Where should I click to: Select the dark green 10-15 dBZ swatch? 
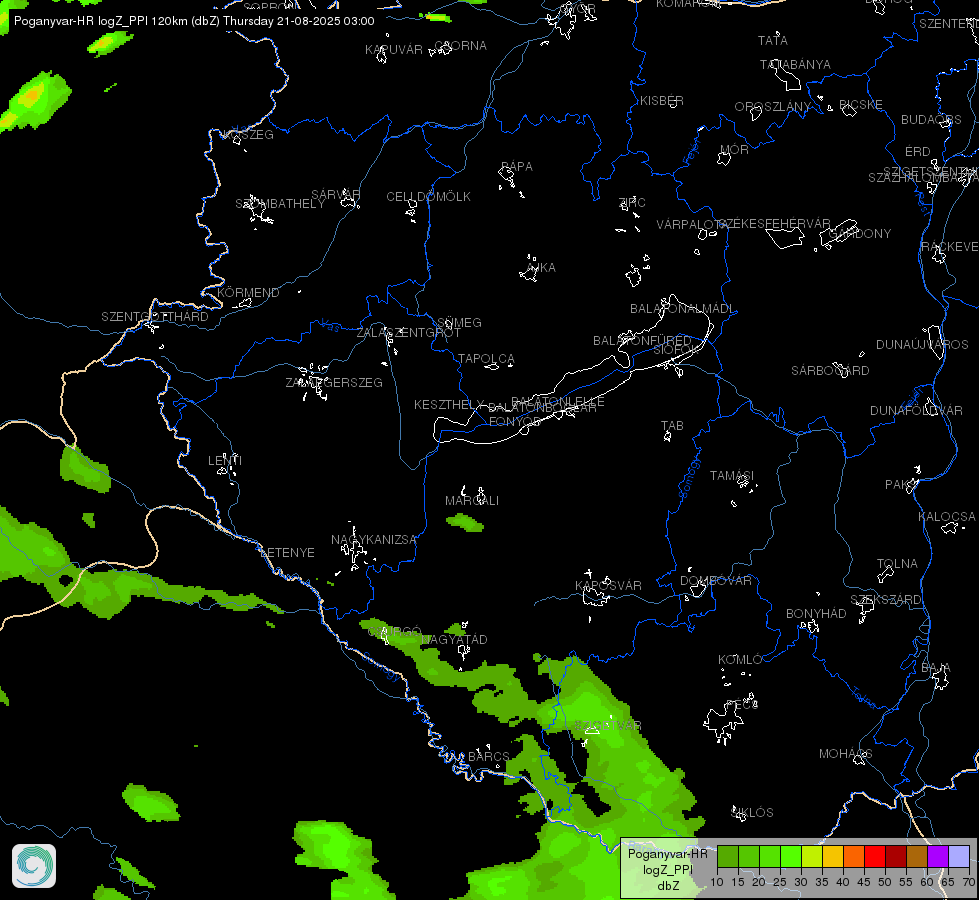coord(727,857)
